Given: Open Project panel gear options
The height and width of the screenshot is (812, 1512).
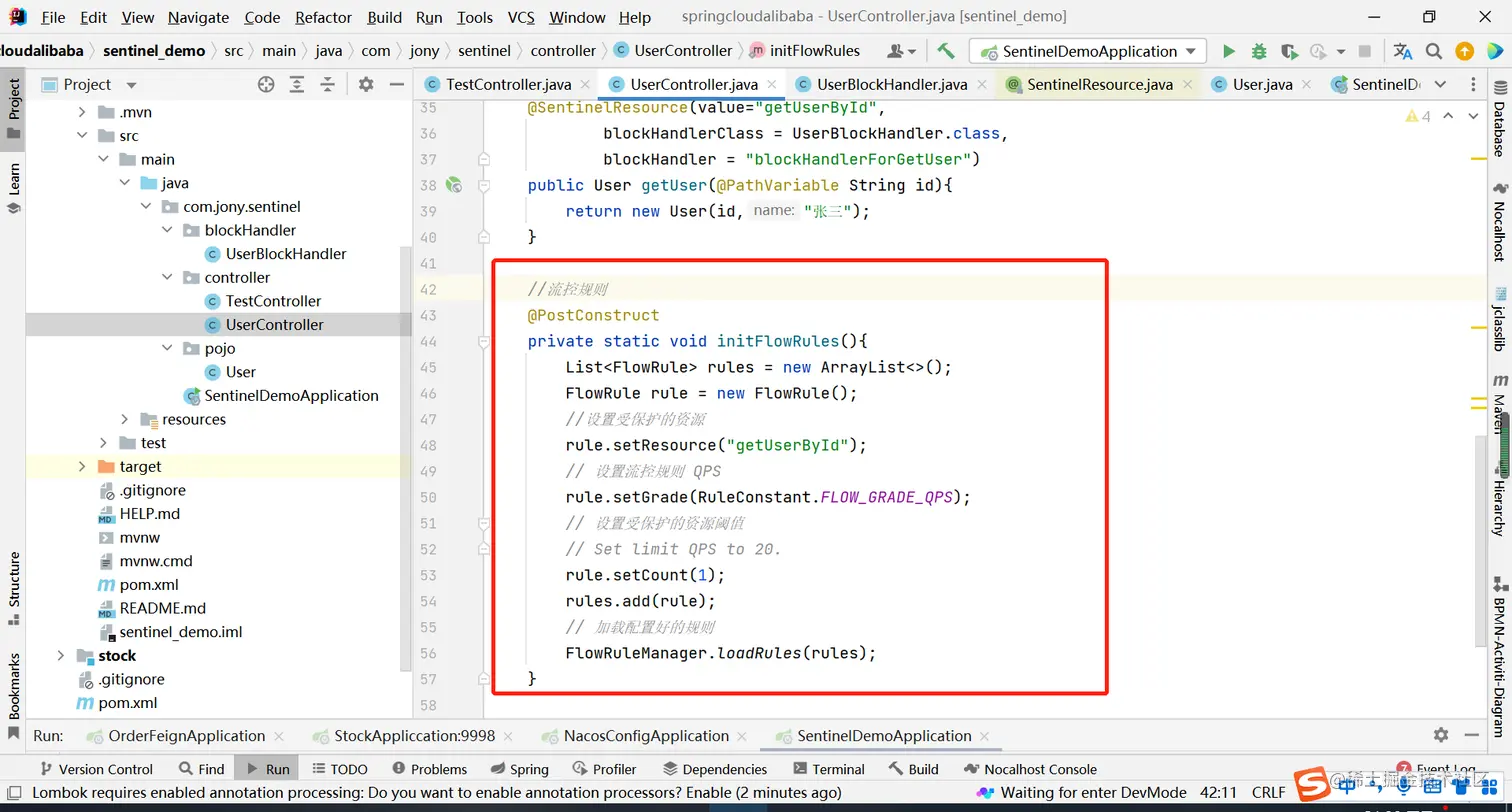Looking at the screenshot, I should (x=366, y=85).
